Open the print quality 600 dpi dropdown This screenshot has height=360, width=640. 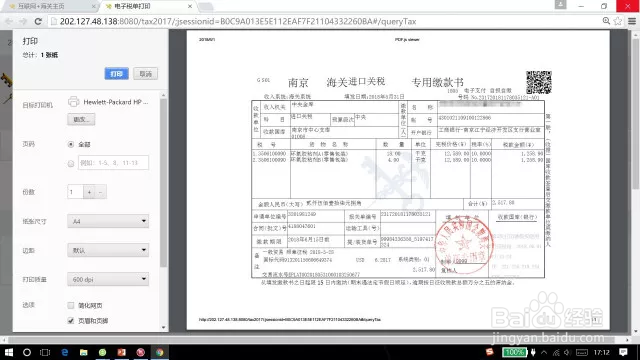point(108,279)
